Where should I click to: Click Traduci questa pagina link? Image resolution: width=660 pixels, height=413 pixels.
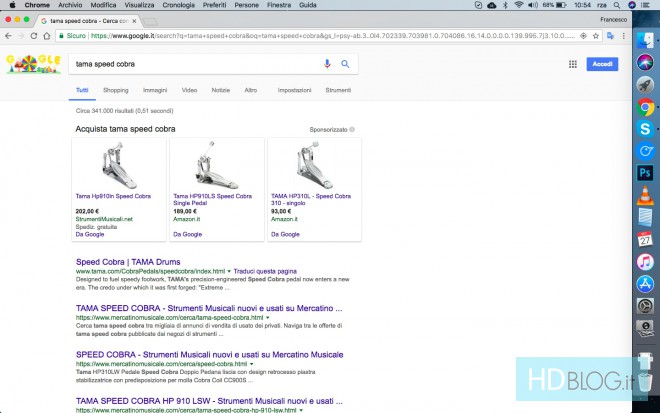265,271
